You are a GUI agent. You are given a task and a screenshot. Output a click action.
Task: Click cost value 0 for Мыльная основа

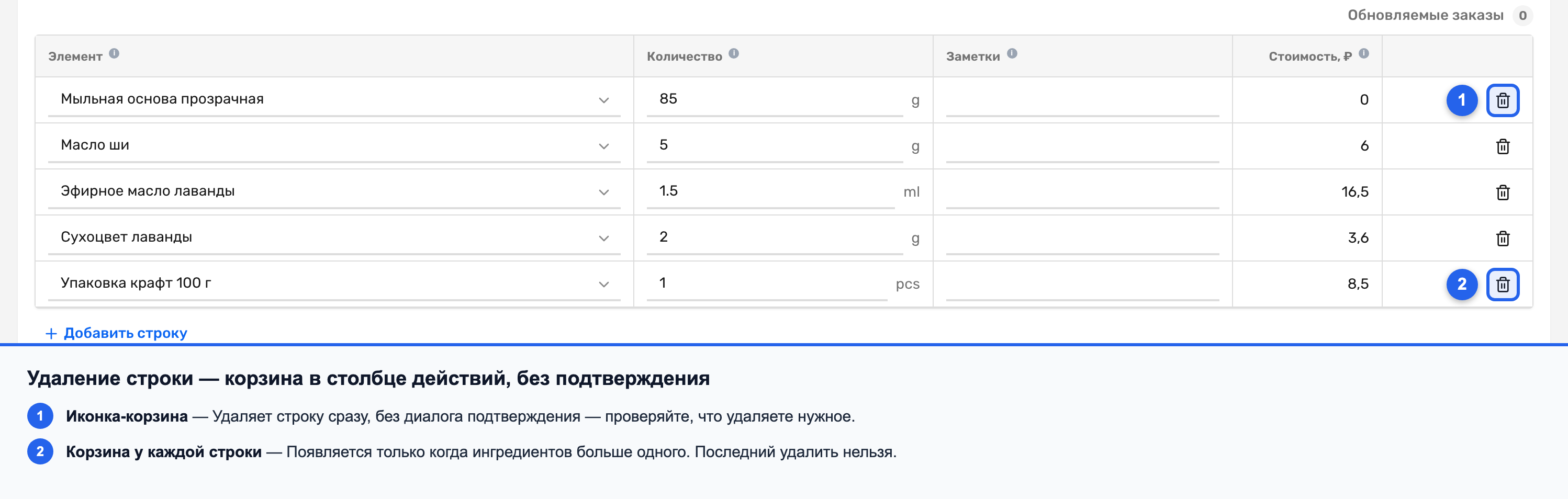click(x=1364, y=100)
